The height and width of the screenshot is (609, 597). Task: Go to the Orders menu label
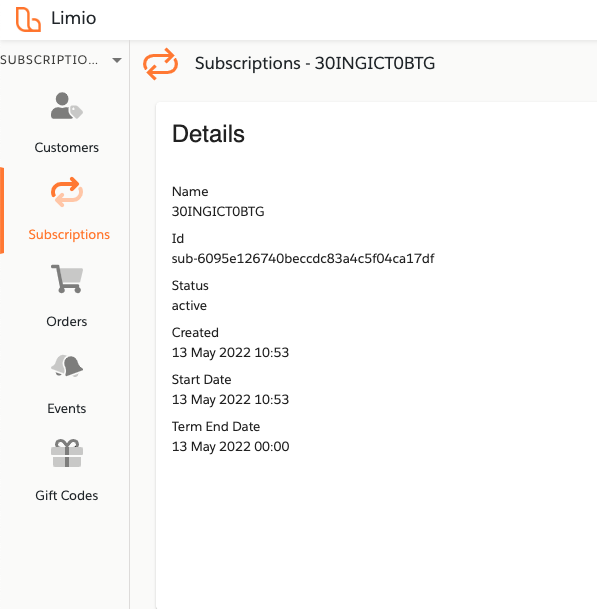pyautogui.click(x=66, y=322)
